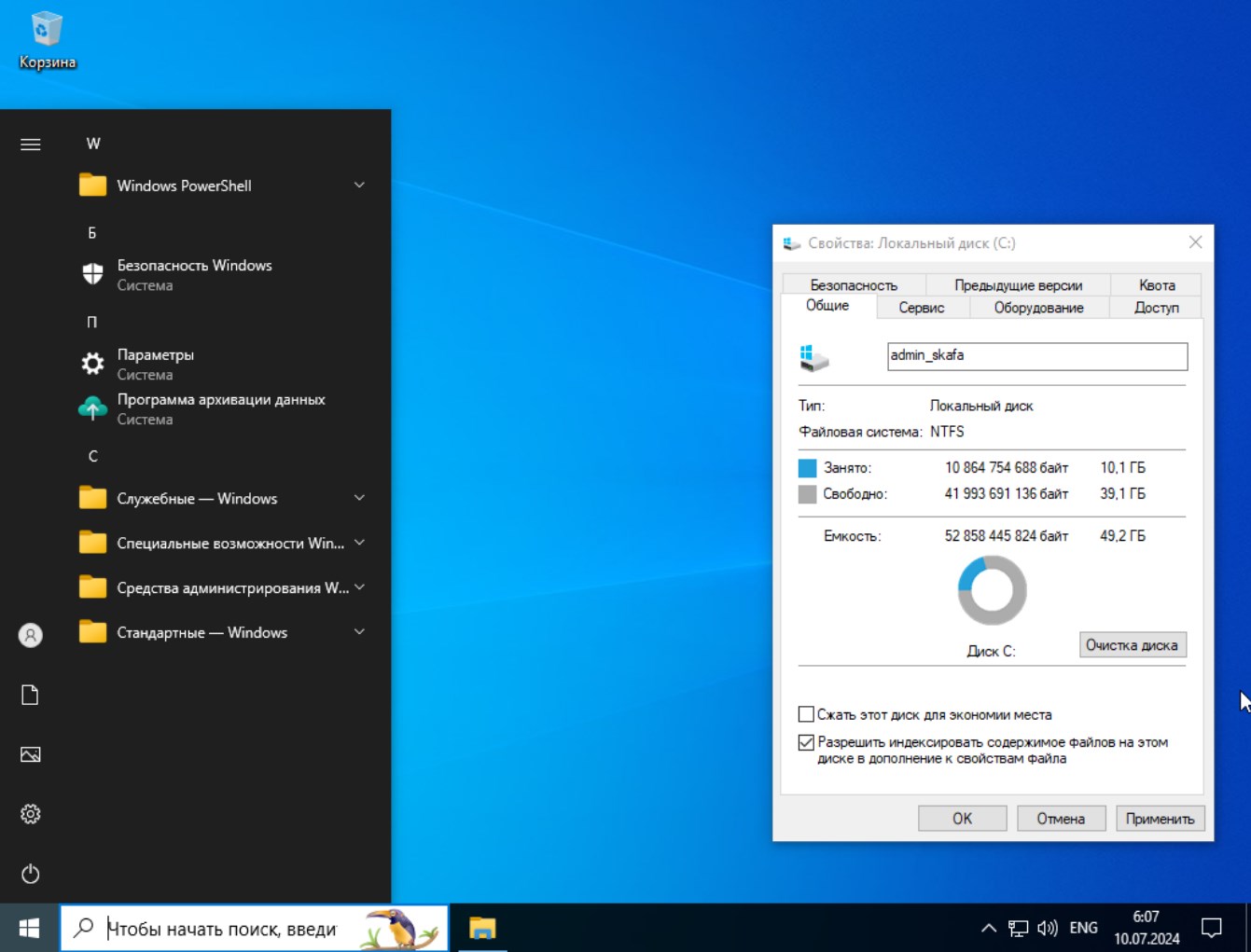Switch to the Сервис tab

coord(921,308)
